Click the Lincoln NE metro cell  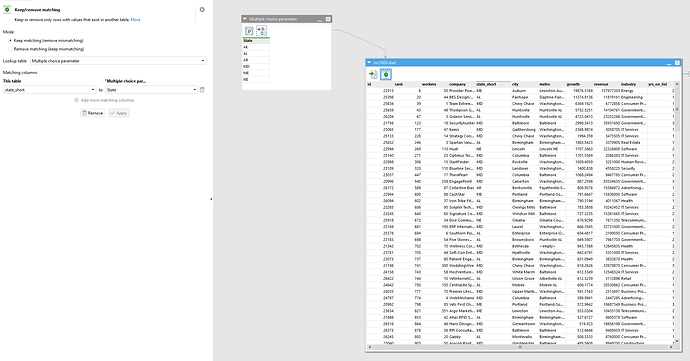pyautogui.click(x=552, y=149)
